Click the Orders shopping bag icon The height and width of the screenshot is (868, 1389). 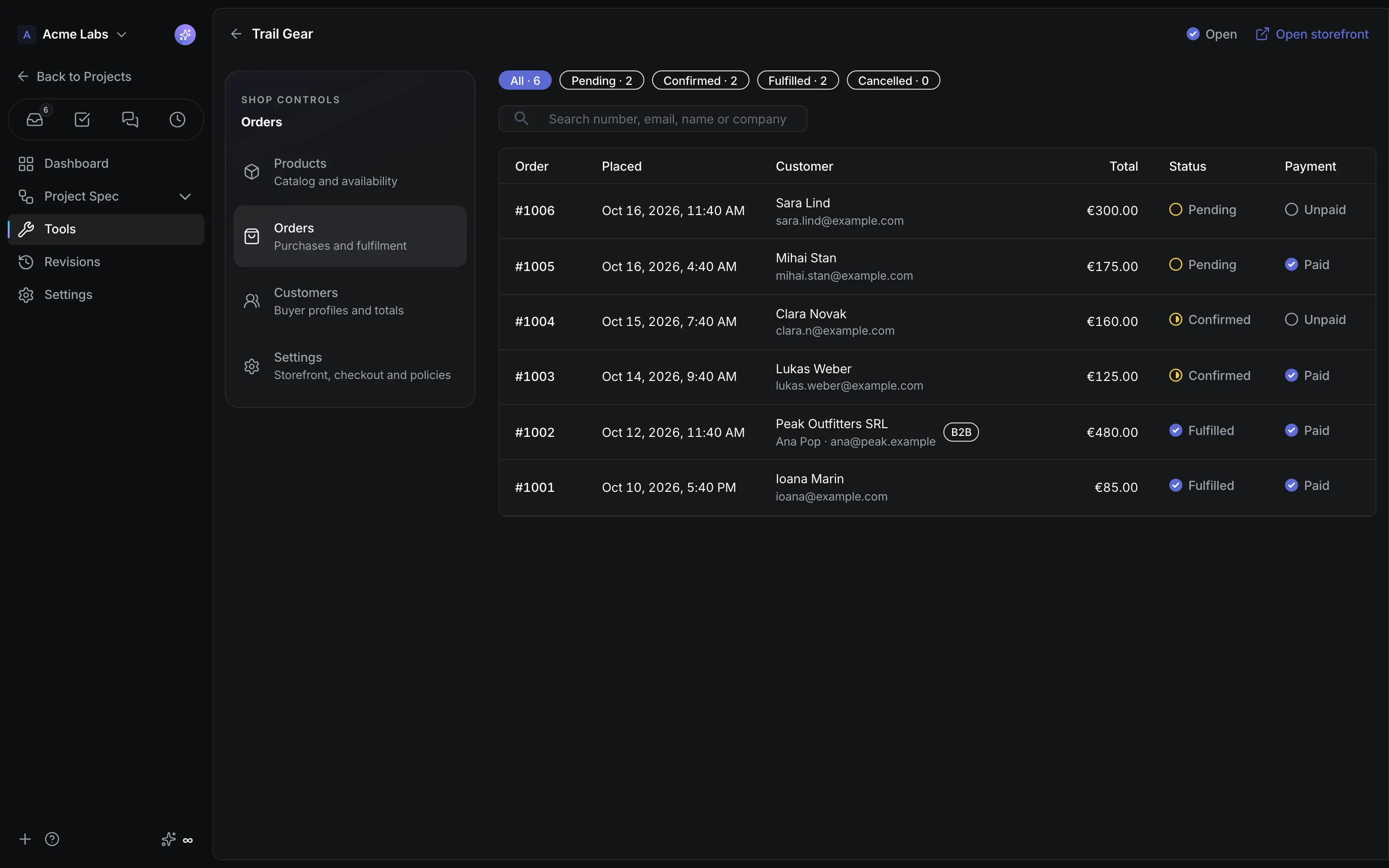251,236
